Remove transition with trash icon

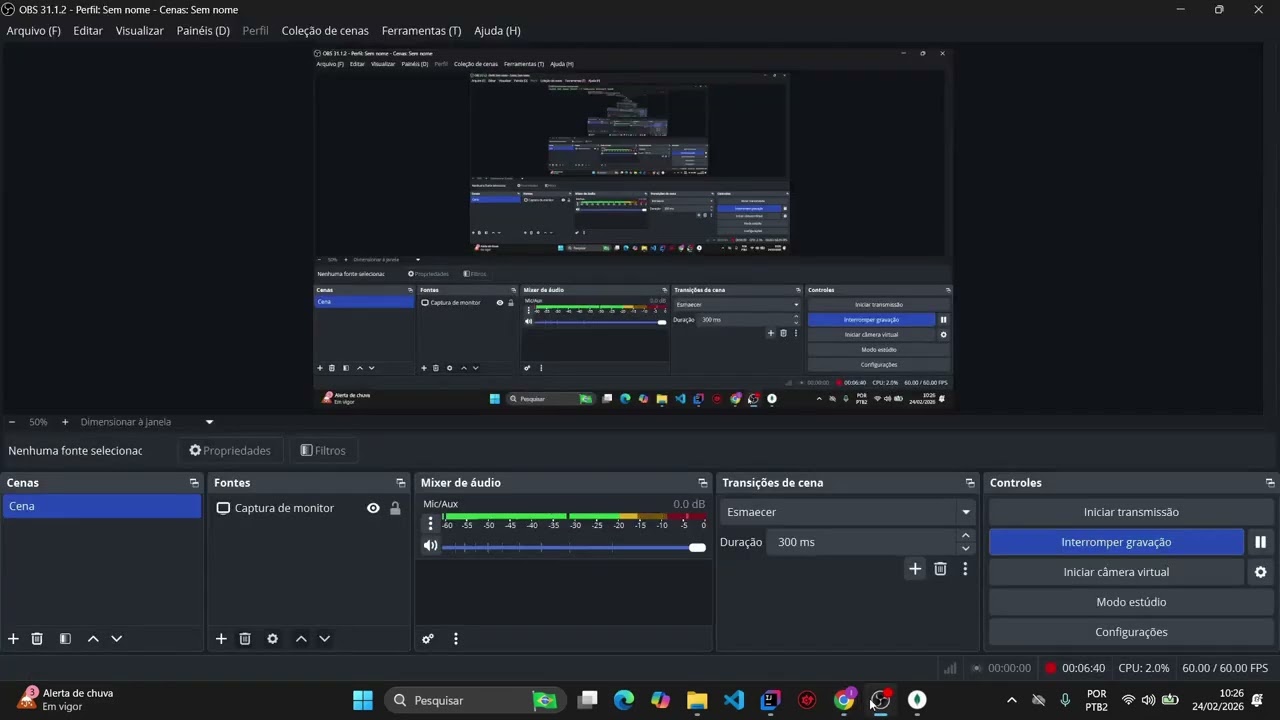pyautogui.click(x=940, y=569)
